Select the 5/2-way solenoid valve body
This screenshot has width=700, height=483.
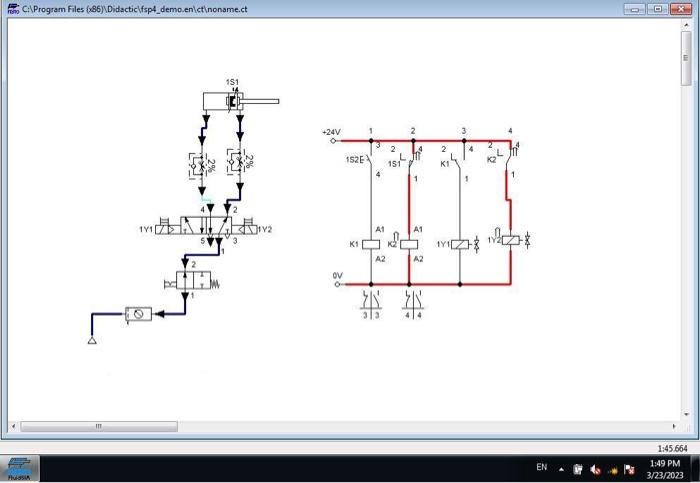click(x=206, y=225)
